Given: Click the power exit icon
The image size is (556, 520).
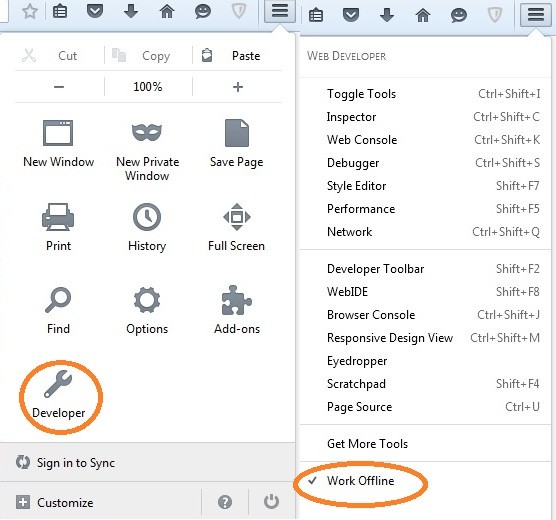Looking at the screenshot, I should coord(271,502).
